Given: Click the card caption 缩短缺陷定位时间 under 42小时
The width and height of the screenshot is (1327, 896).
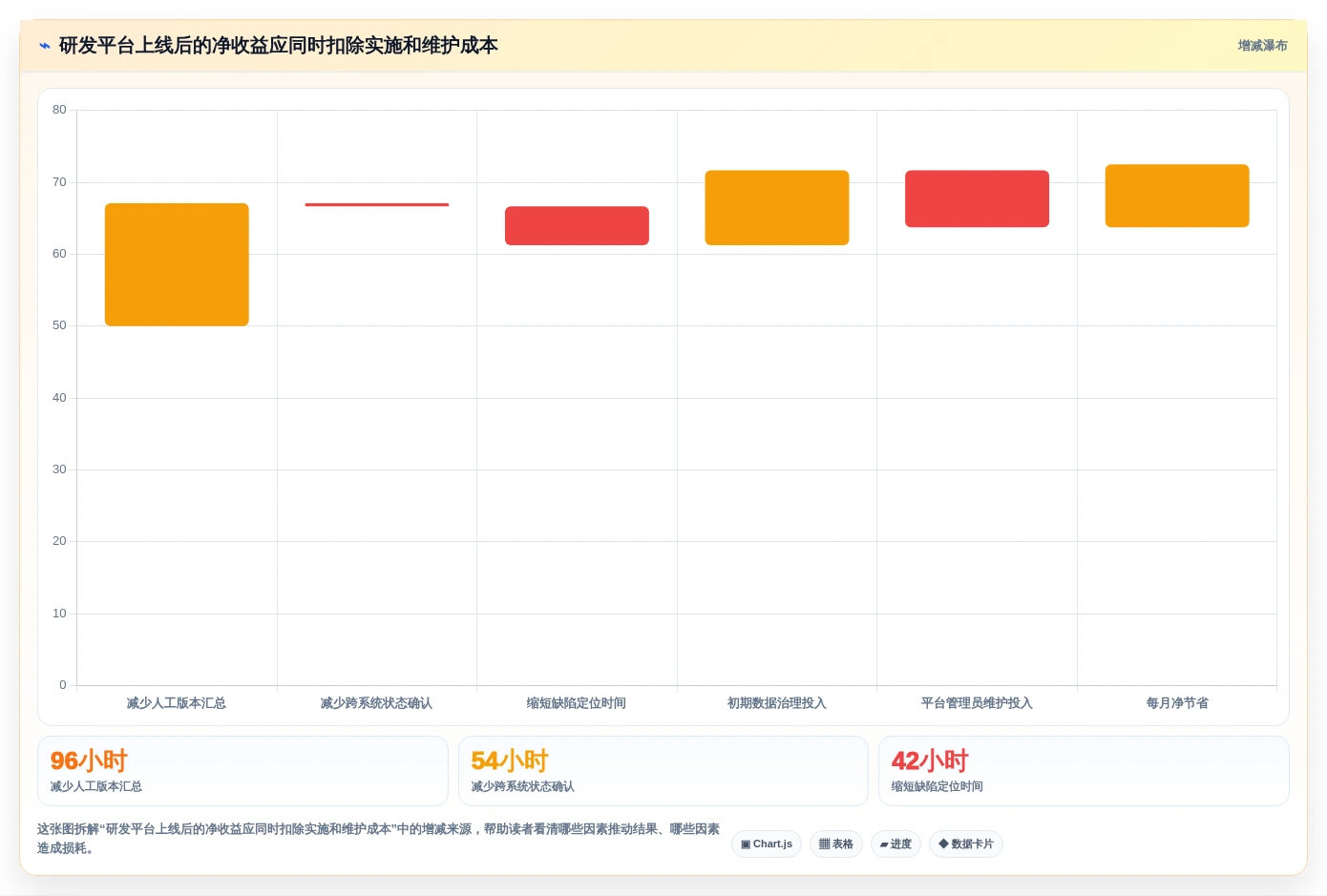Looking at the screenshot, I should pyautogui.click(x=937, y=787).
